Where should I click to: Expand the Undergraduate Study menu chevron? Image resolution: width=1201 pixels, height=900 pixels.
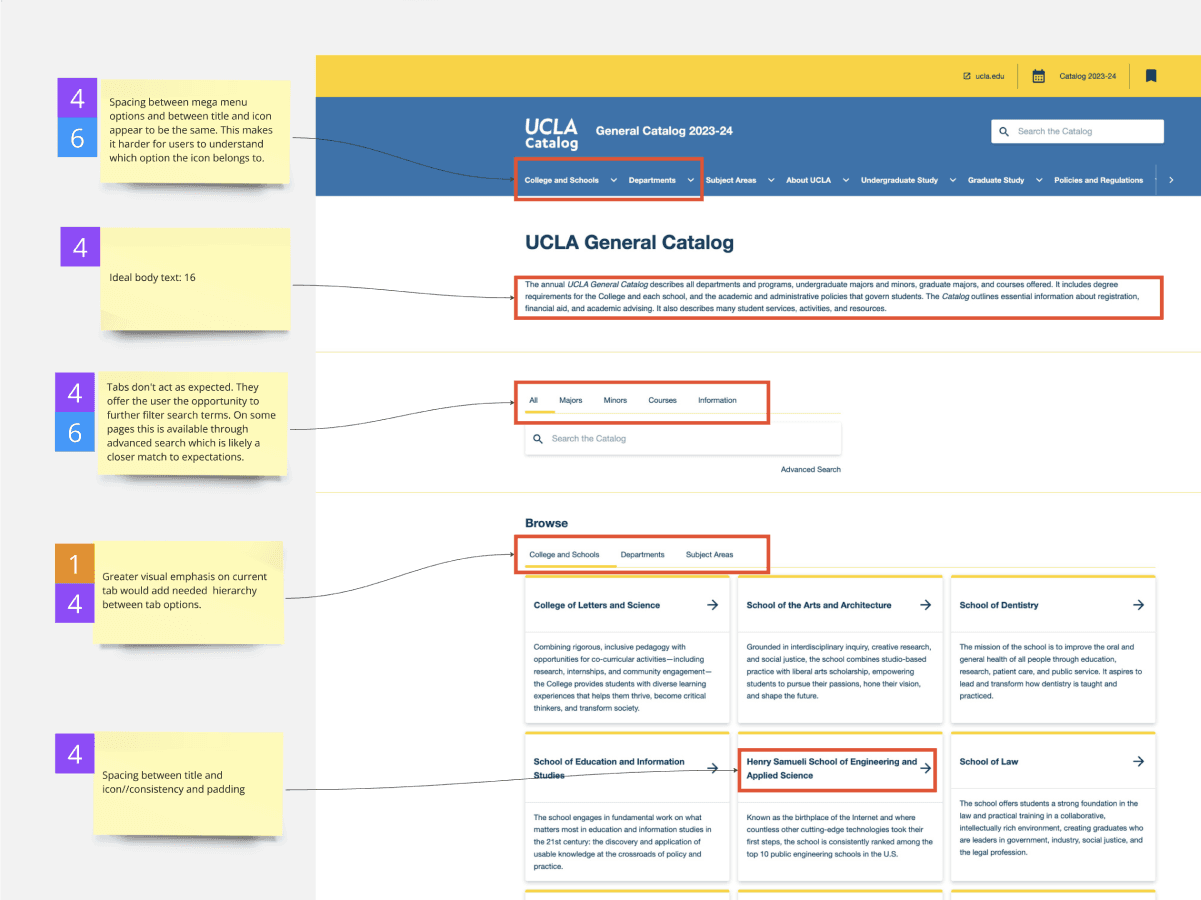click(x=953, y=180)
